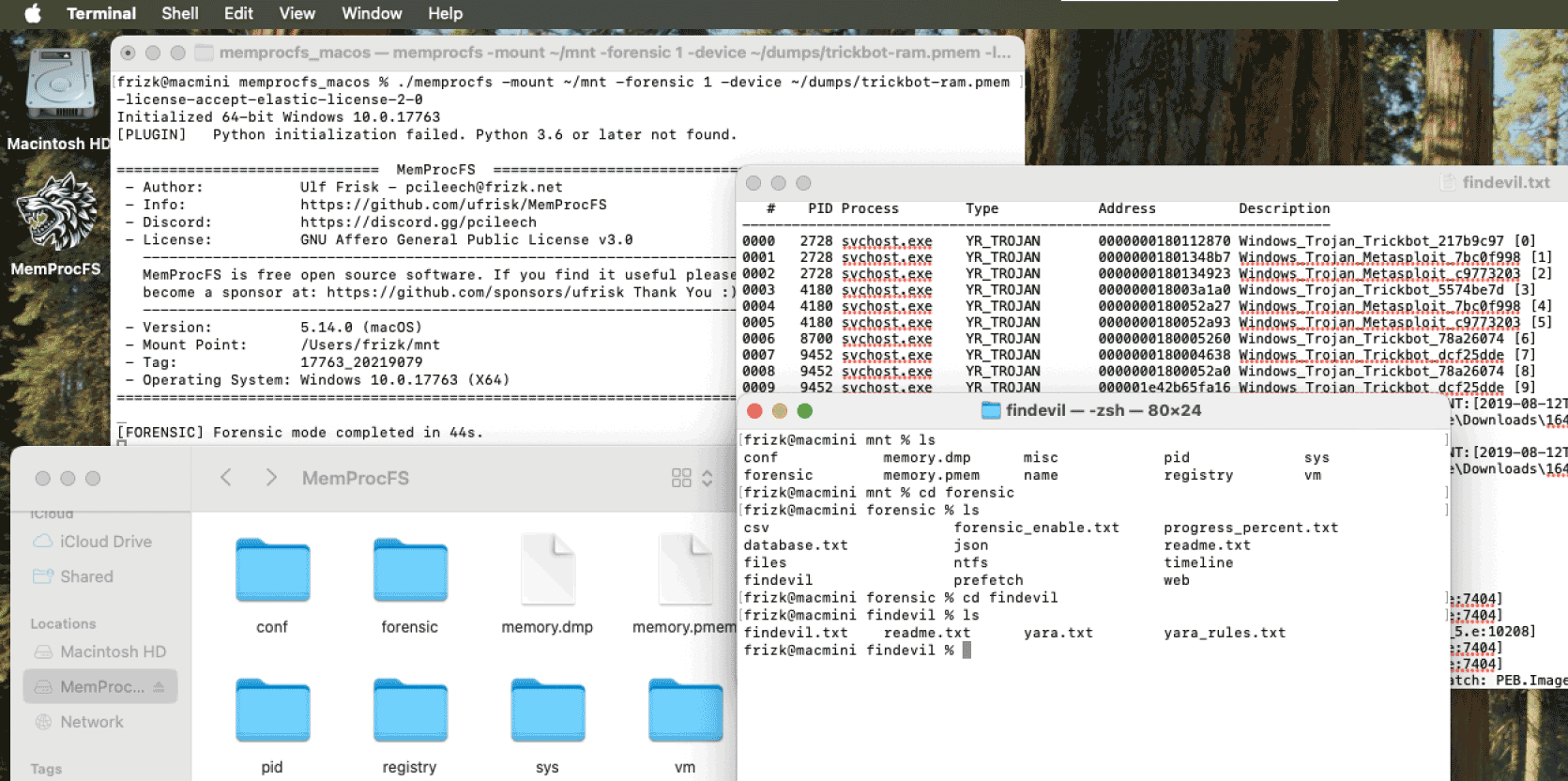This screenshot has height=781, width=1568.
Task: Open the Shell menu
Action: (179, 13)
